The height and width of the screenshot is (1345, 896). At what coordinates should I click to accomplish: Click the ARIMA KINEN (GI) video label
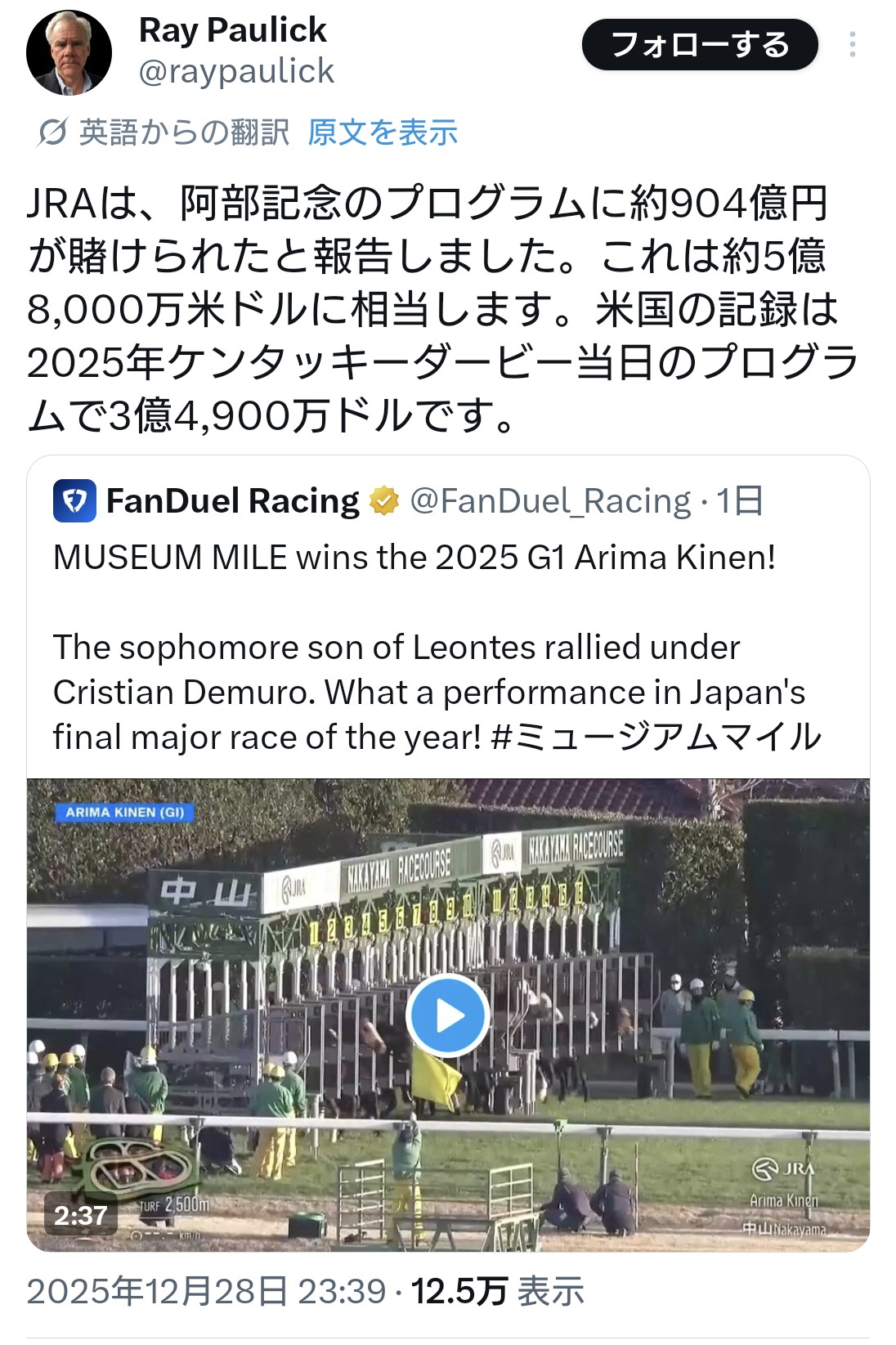click(124, 813)
